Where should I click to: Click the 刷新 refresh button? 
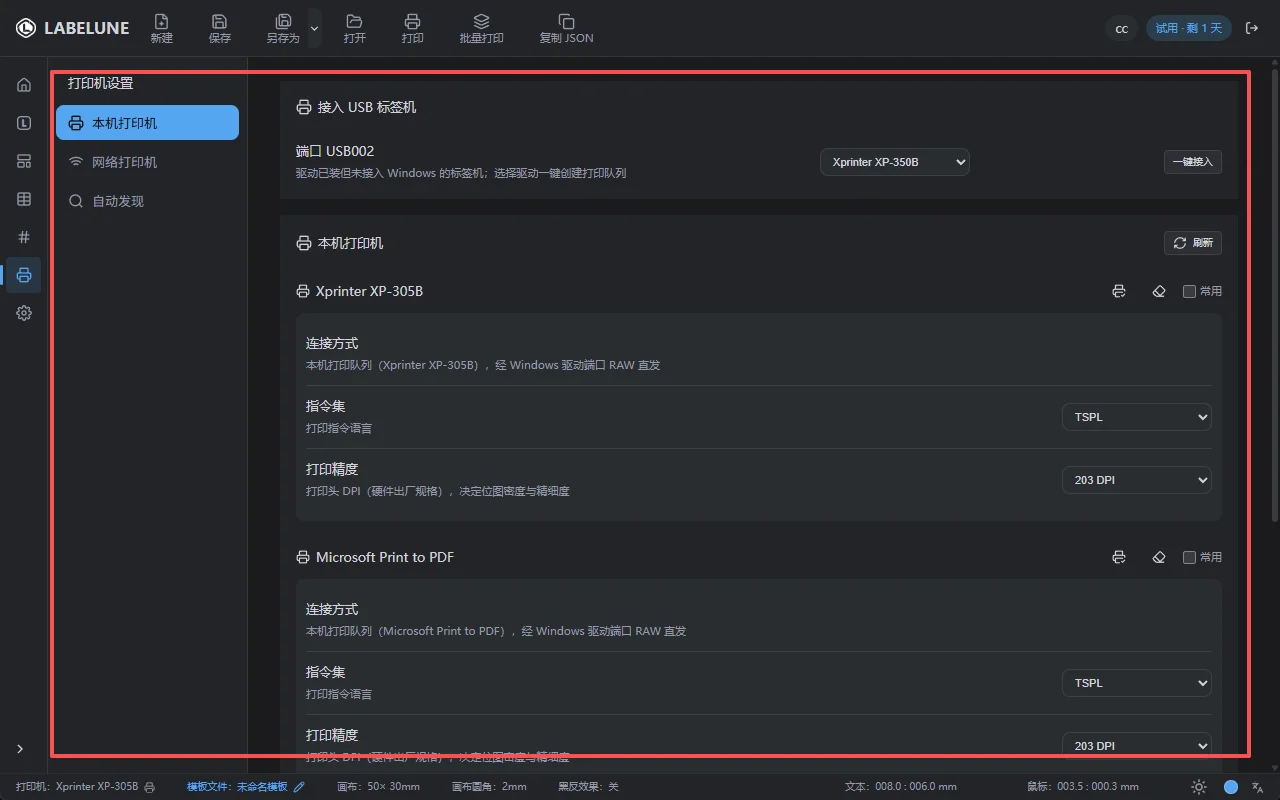(1193, 243)
